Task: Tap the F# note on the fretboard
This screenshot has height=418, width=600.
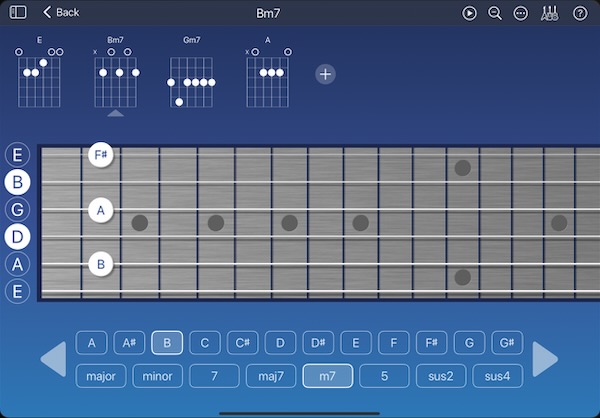Action: (101, 155)
